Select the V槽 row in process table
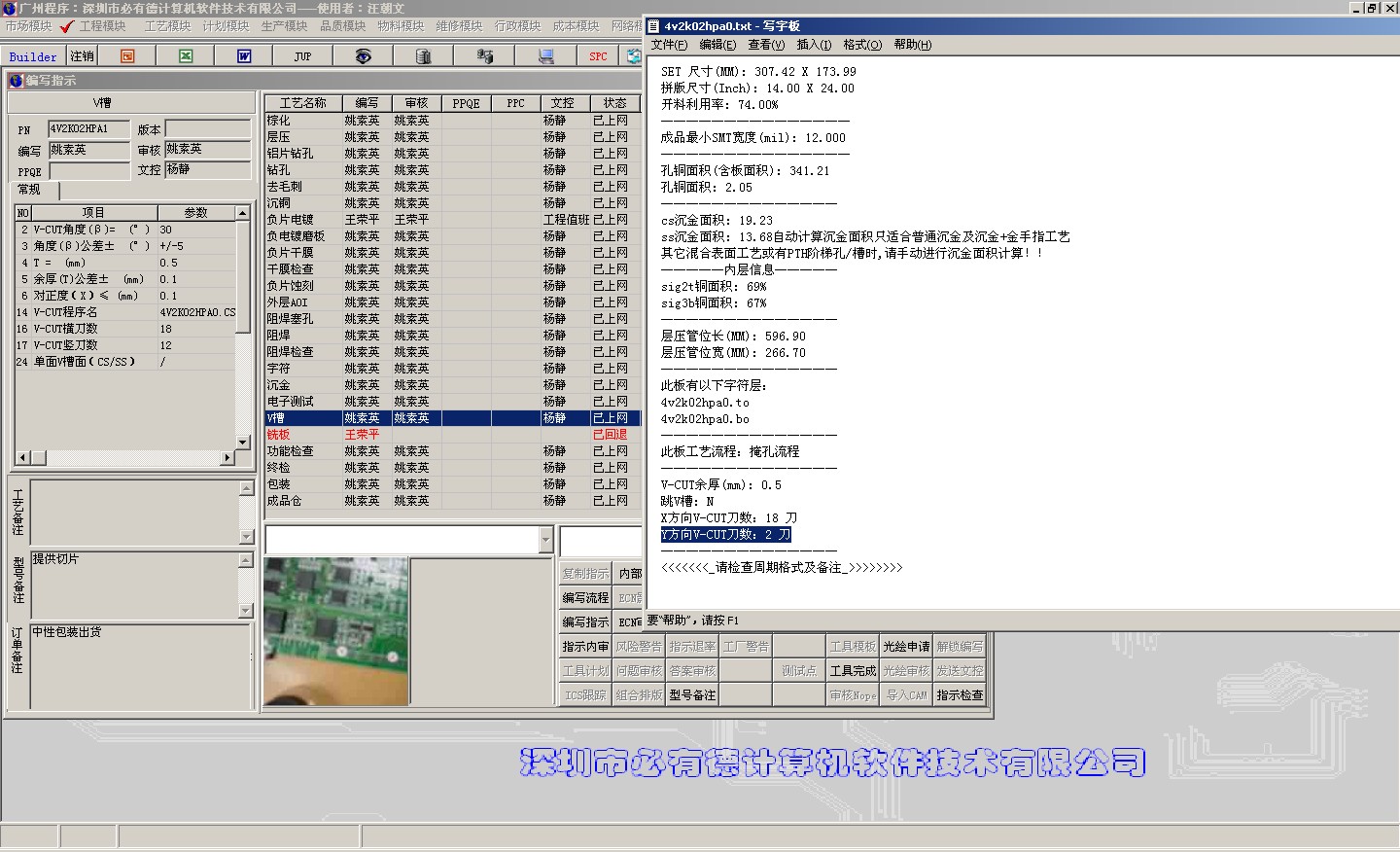 point(453,418)
